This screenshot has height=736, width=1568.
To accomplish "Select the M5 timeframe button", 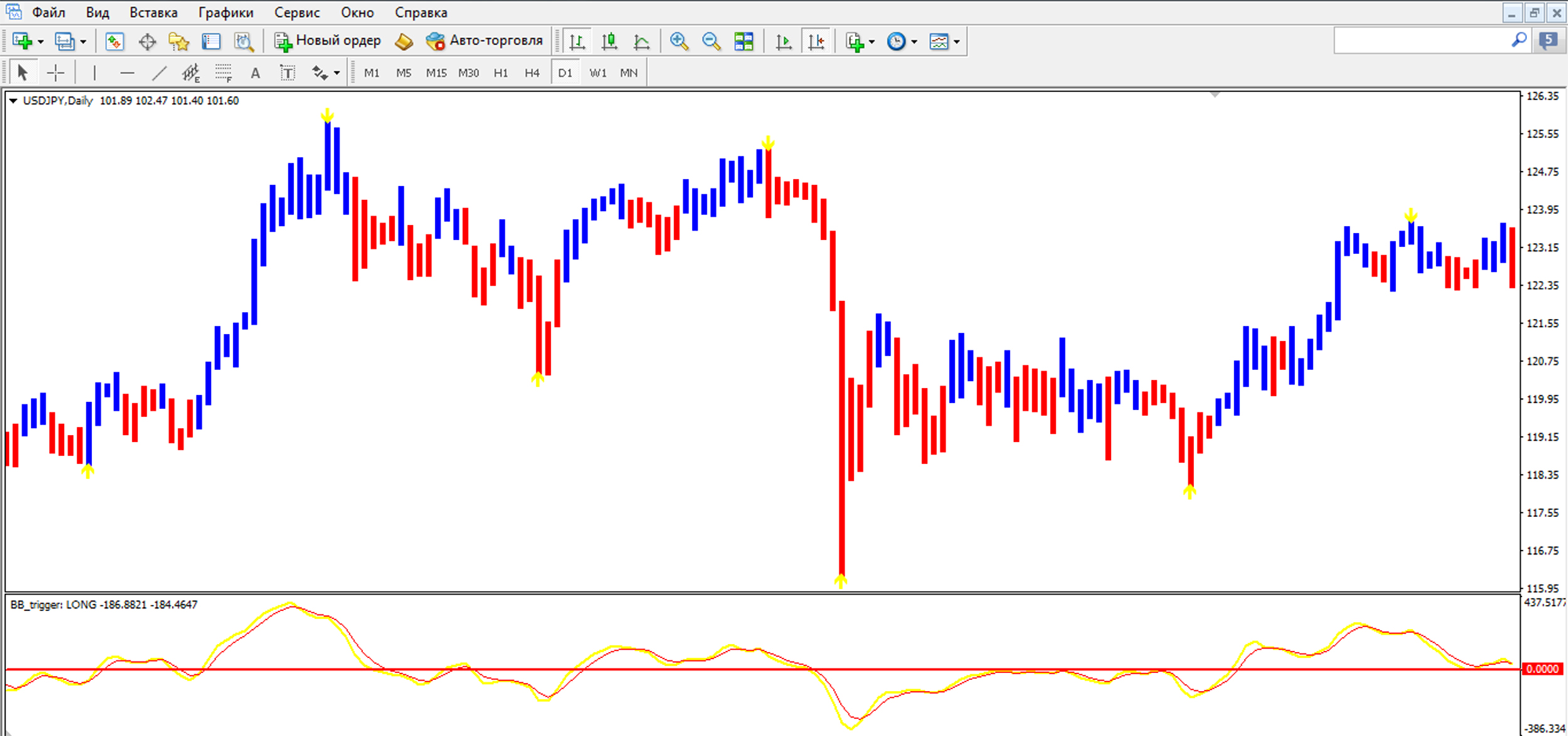I will (403, 73).
